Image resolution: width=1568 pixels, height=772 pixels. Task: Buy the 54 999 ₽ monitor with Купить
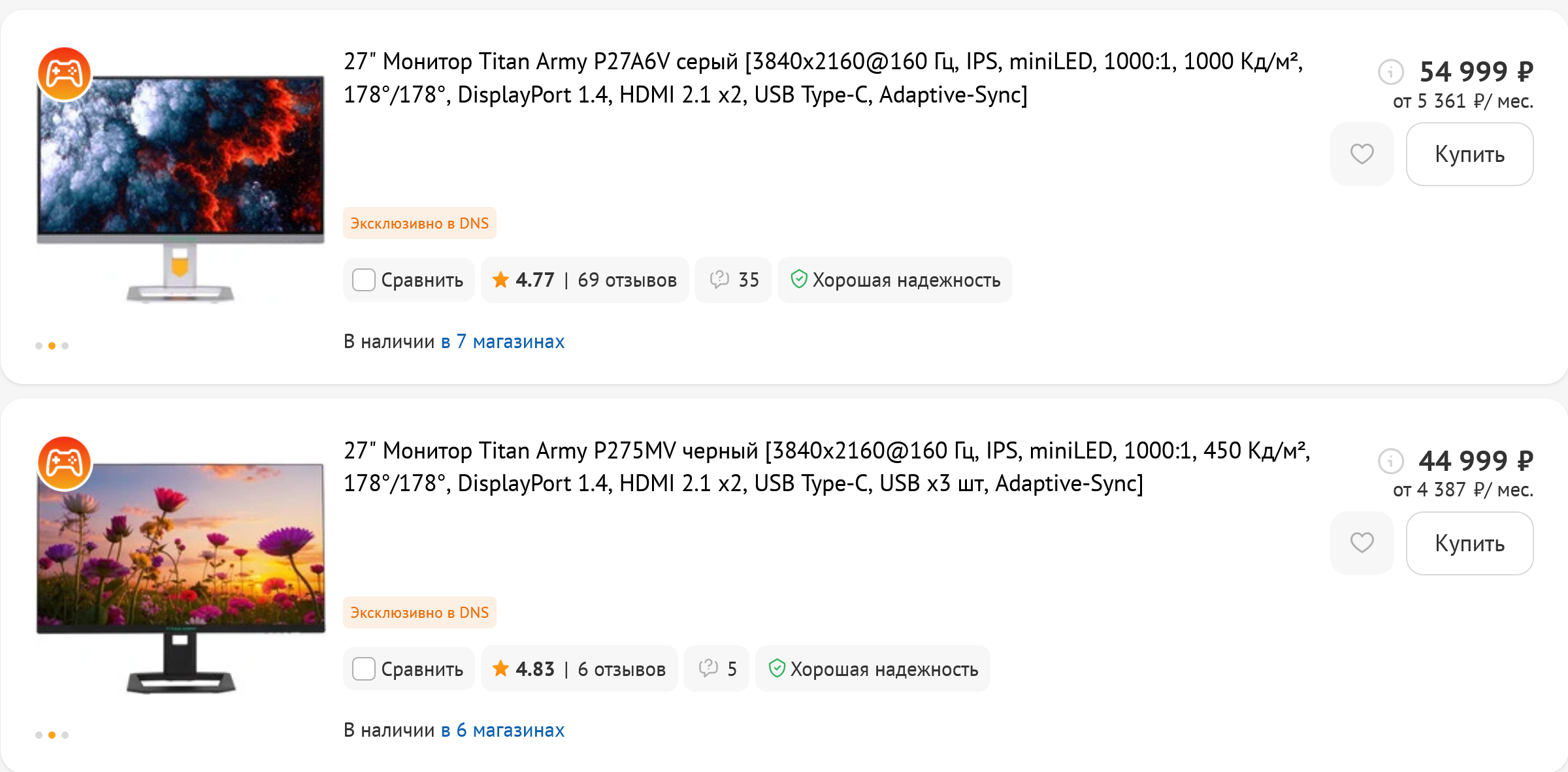point(1469,154)
